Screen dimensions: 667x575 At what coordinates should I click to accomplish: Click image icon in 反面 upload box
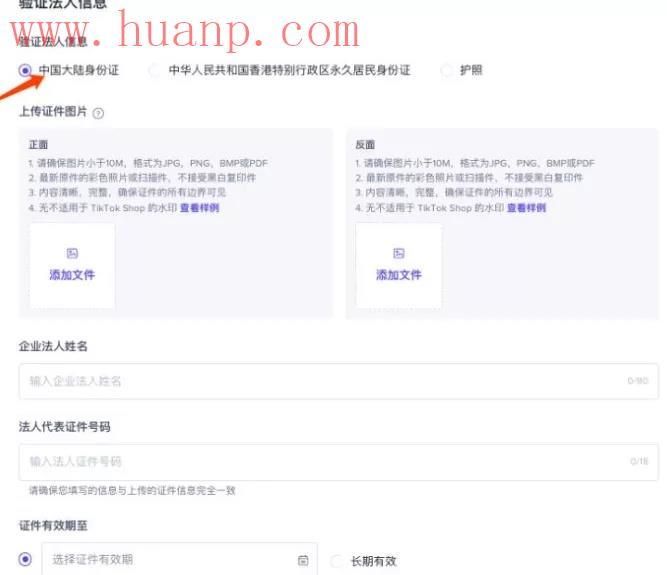click(399, 253)
